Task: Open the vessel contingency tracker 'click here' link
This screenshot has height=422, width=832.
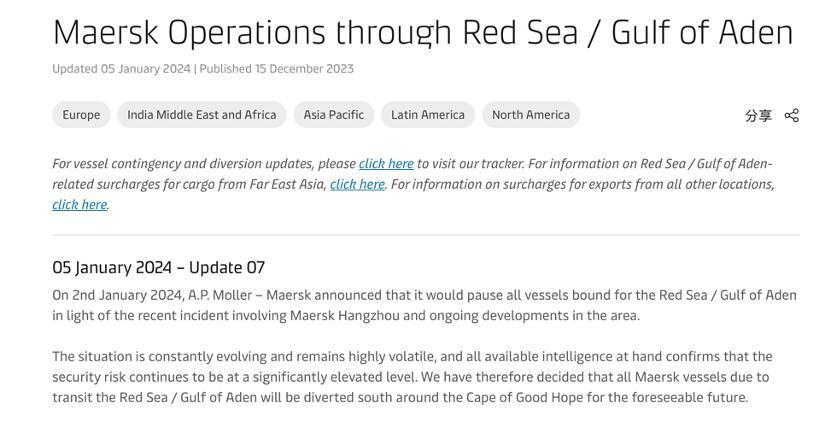Action: pyautogui.click(x=386, y=164)
